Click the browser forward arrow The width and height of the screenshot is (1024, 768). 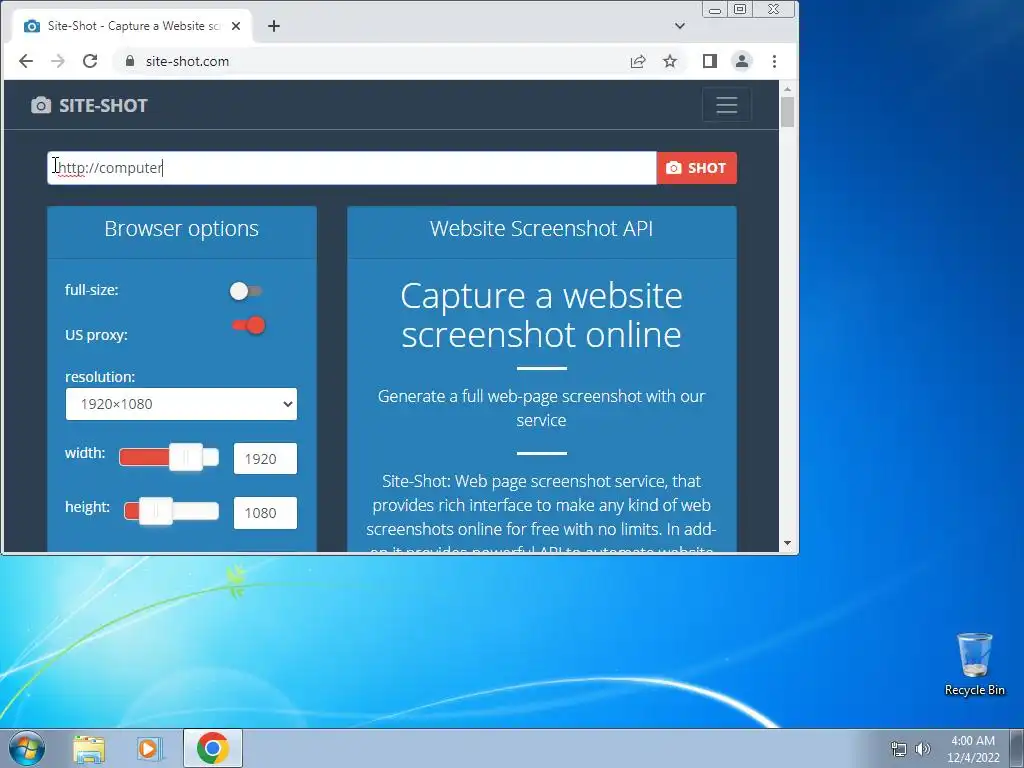tap(58, 61)
